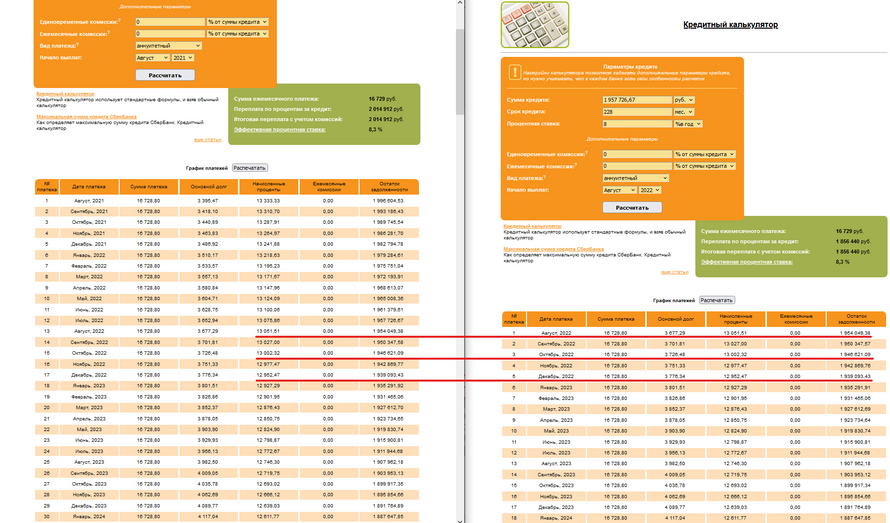Open the %в год rate dropdown

(688, 124)
